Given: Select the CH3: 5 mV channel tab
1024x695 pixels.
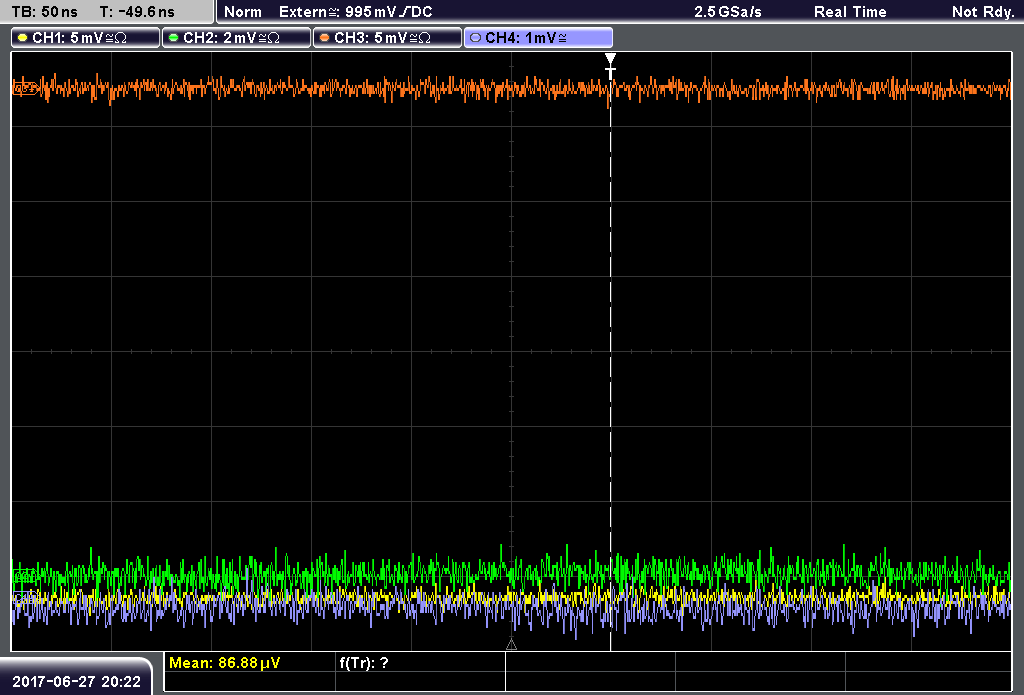Looking at the screenshot, I should (x=387, y=38).
